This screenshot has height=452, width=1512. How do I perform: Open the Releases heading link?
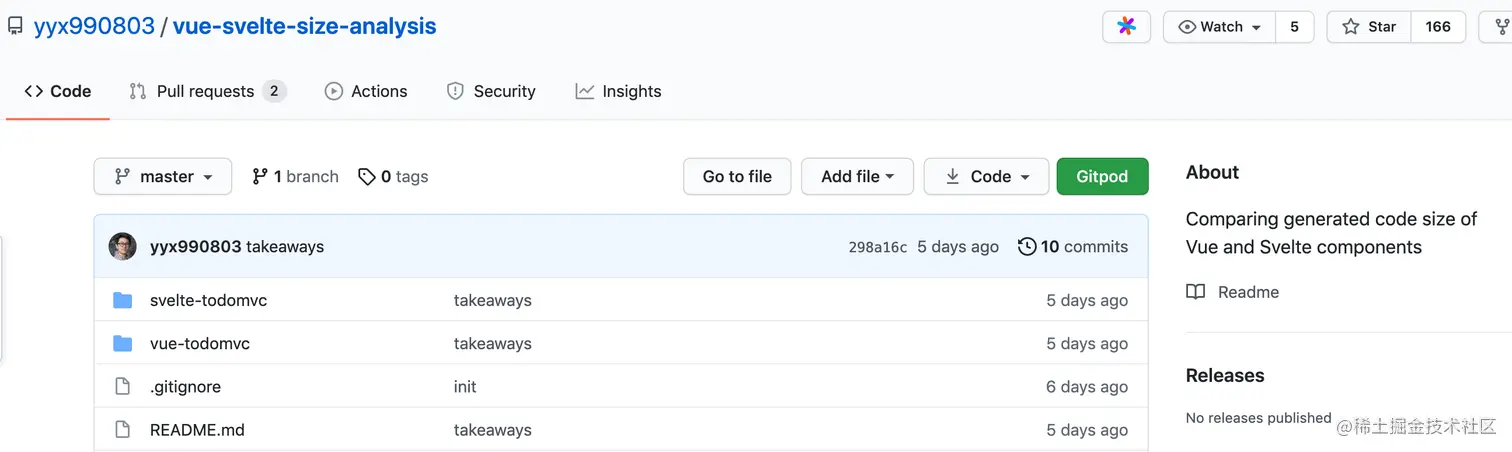(x=1225, y=376)
